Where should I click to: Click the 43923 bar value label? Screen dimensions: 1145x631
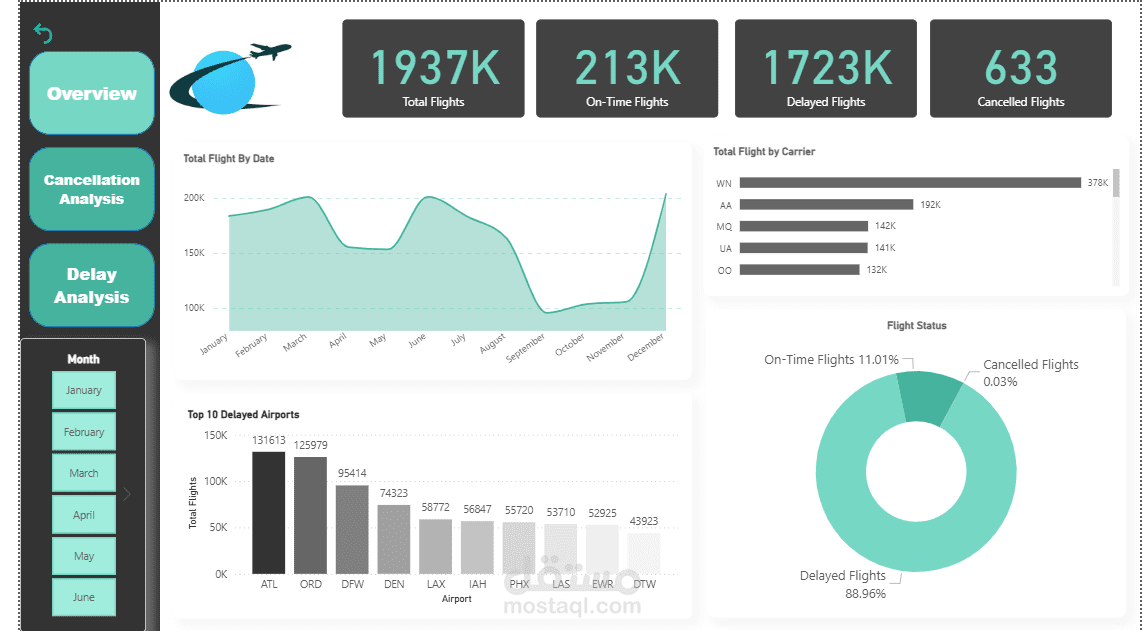click(x=643, y=521)
